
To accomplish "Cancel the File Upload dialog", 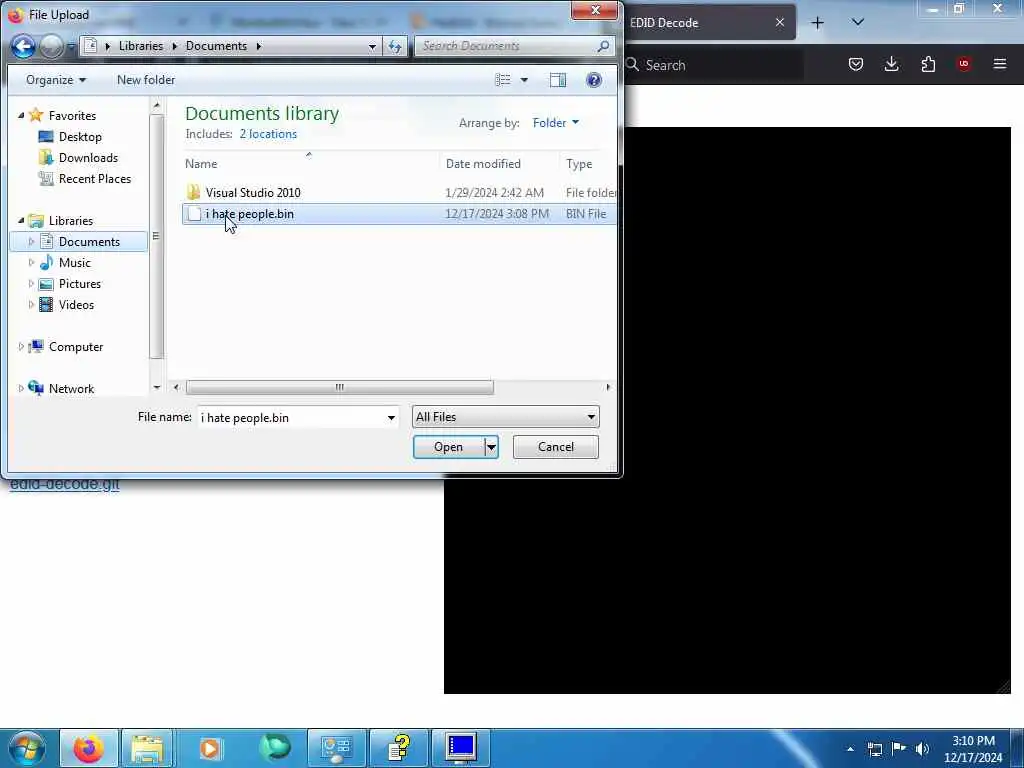I will click(556, 447).
